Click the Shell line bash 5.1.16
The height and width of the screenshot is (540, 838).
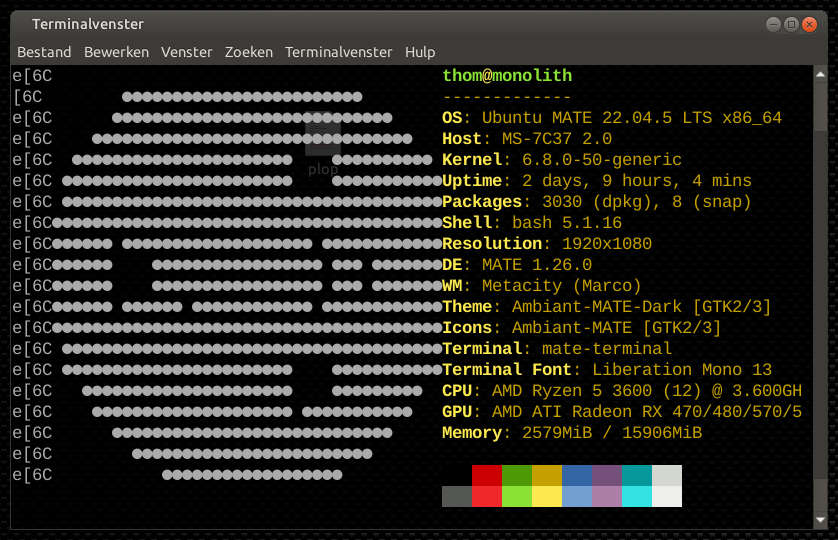click(x=532, y=223)
